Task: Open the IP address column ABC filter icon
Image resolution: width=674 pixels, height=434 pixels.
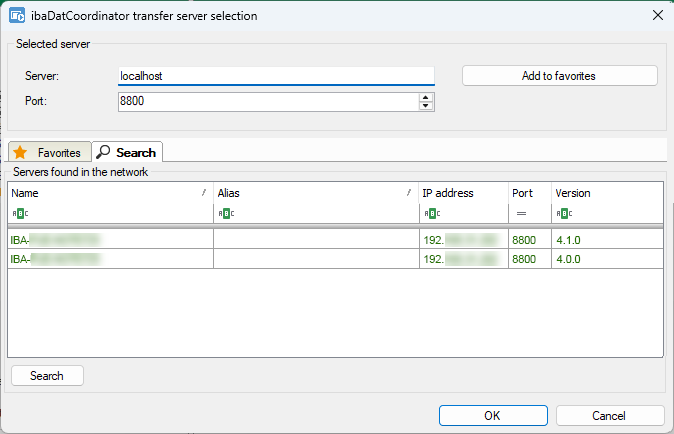Action: (x=432, y=213)
